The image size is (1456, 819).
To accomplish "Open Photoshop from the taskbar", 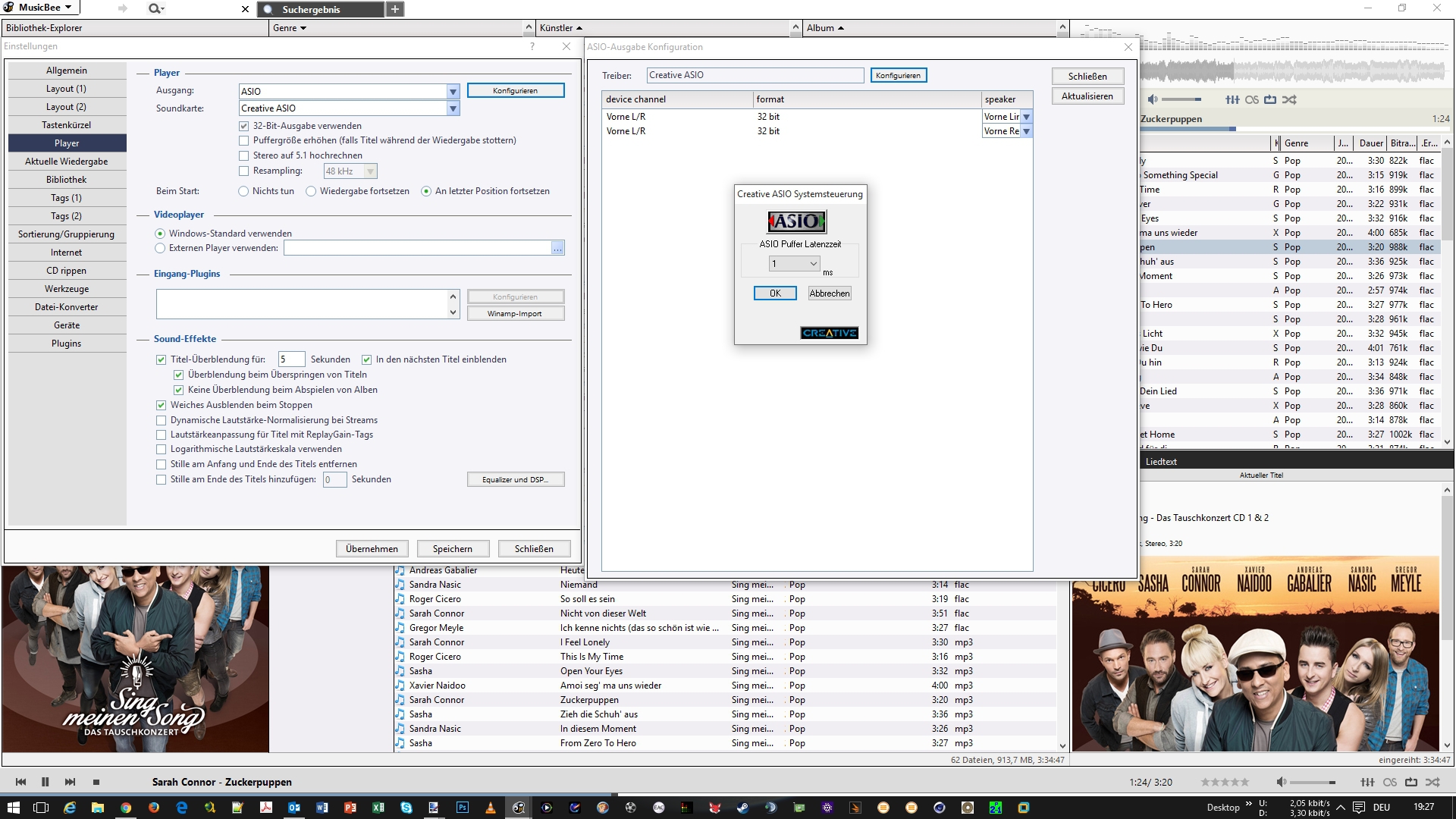I will click(x=462, y=808).
